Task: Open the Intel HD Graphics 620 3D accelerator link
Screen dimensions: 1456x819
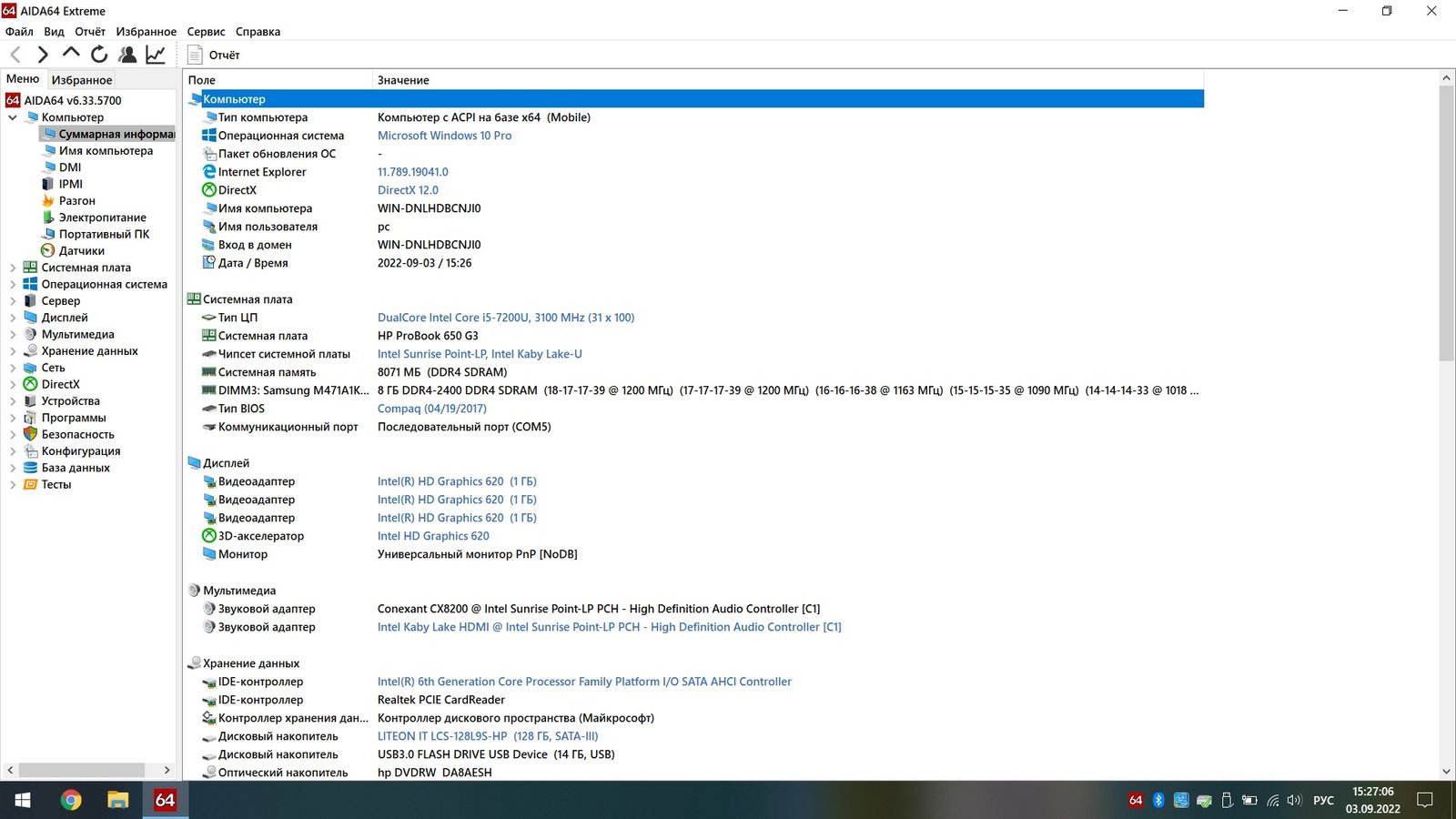Action: 433,536
